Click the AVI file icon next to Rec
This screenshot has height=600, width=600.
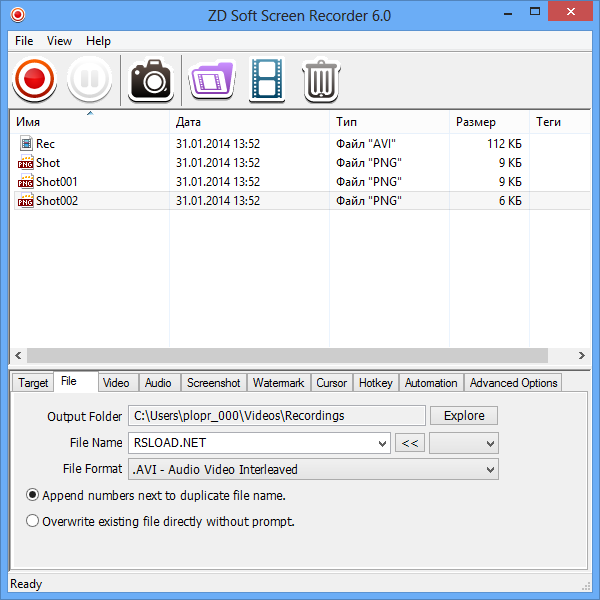pyautogui.click(x=26, y=143)
